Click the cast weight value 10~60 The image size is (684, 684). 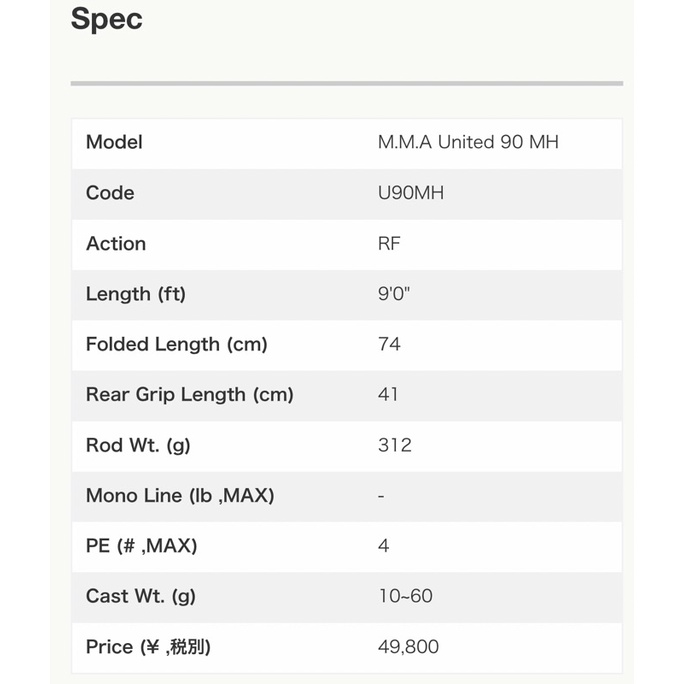[x=405, y=596]
